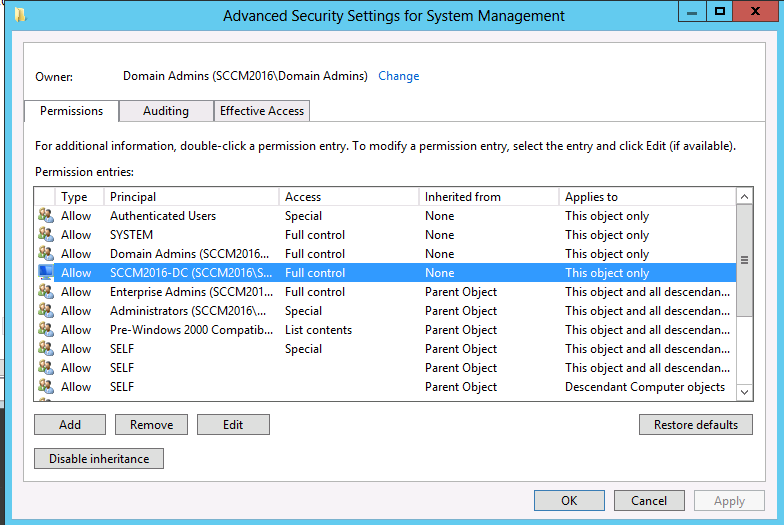Viewport: 784px width, 525px height.
Task: Click the permission list scroll down arrow
Action: (x=744, y=392)
